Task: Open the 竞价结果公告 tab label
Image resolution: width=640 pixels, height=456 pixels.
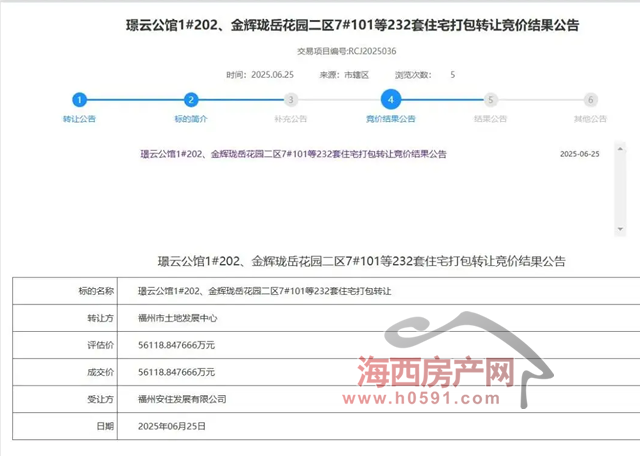Action: (x=391, y=119)
